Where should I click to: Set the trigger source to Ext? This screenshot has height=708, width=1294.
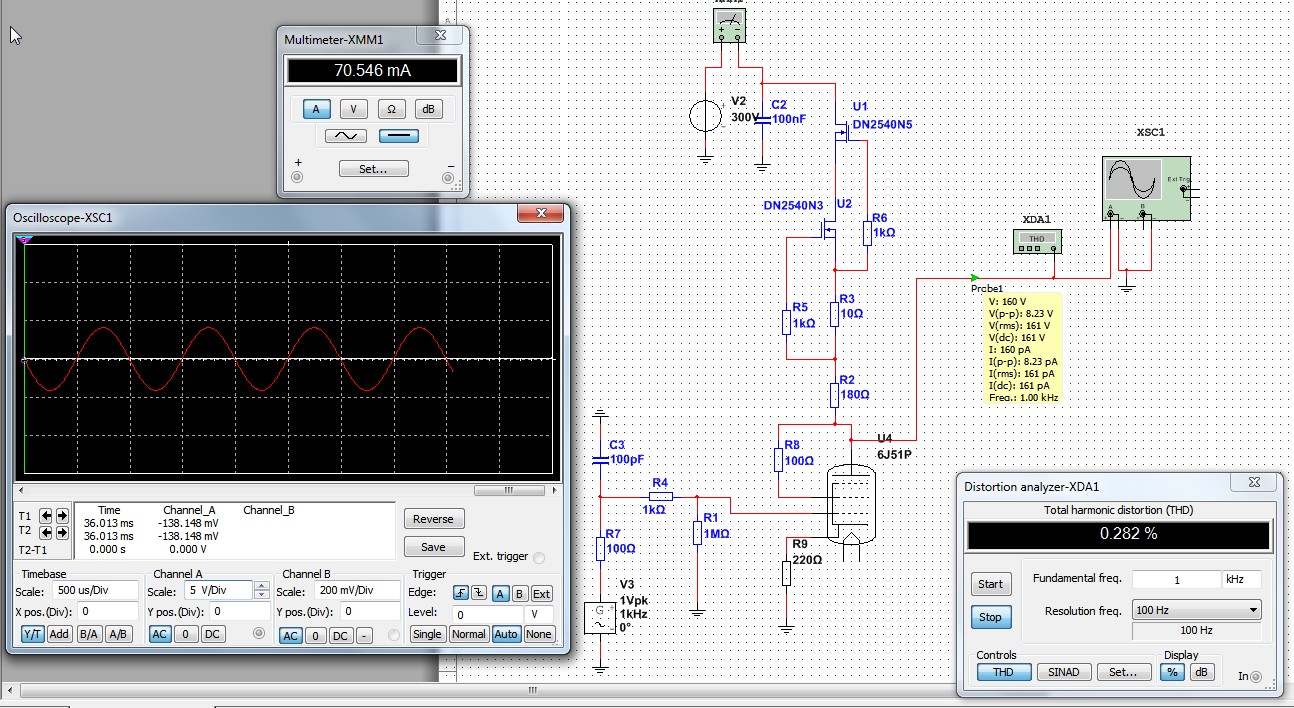pyautogui.click(x=541, y=593)
